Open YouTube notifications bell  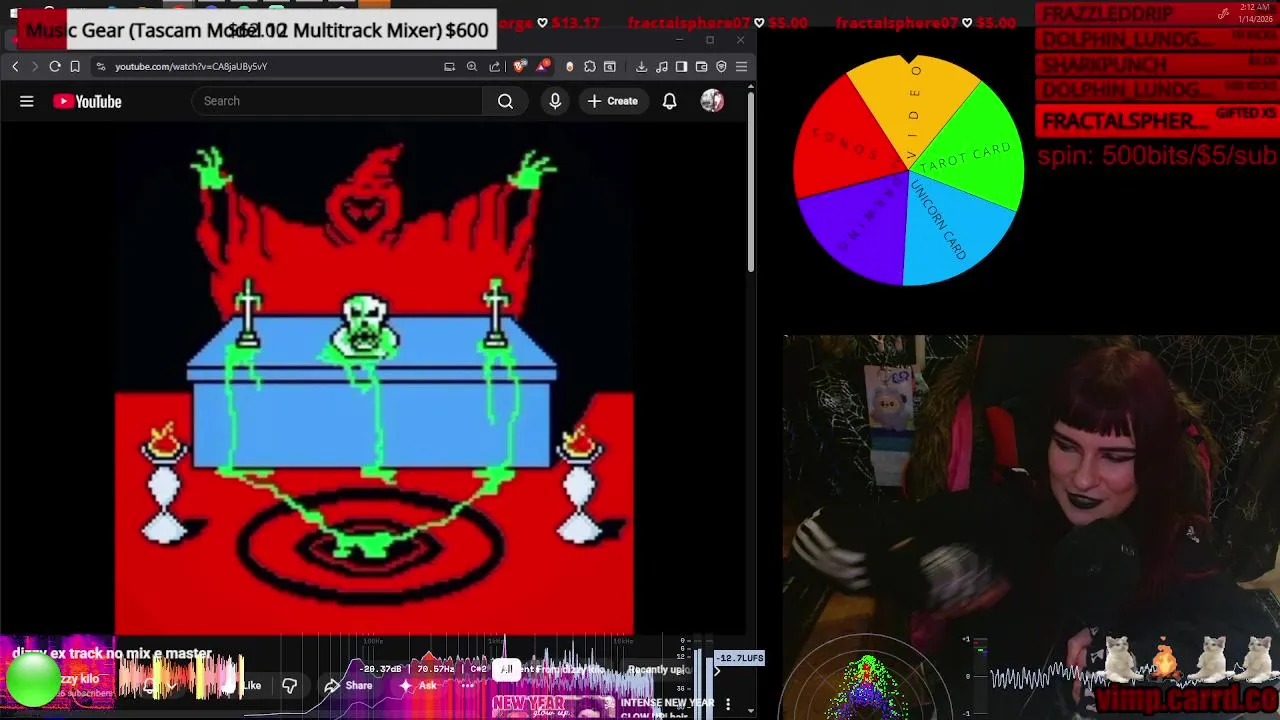669,101
